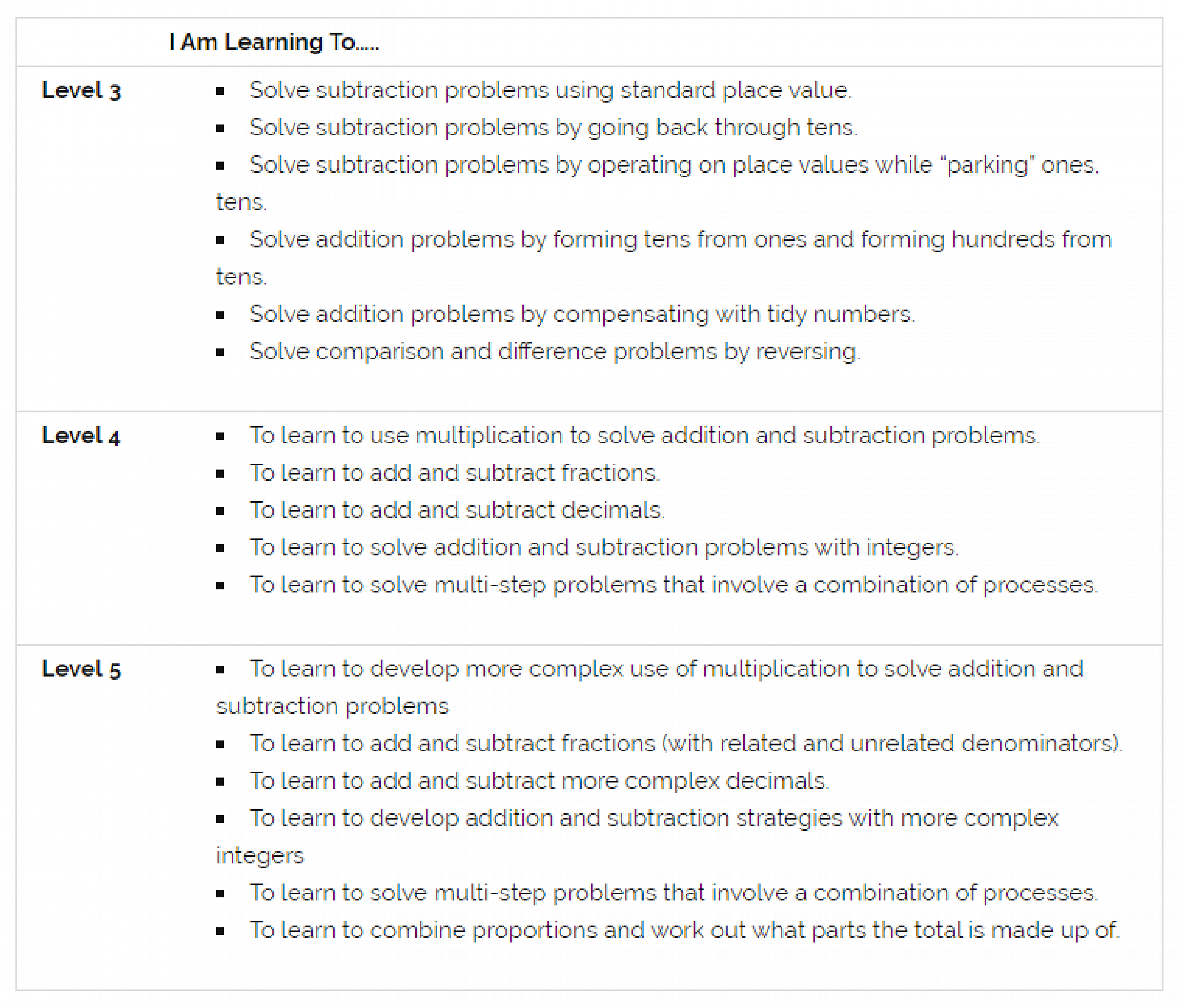Viewport: 1182px width, 1008px height.
Task: Click the 'Level 5' row label
Action: click(82, 669)
